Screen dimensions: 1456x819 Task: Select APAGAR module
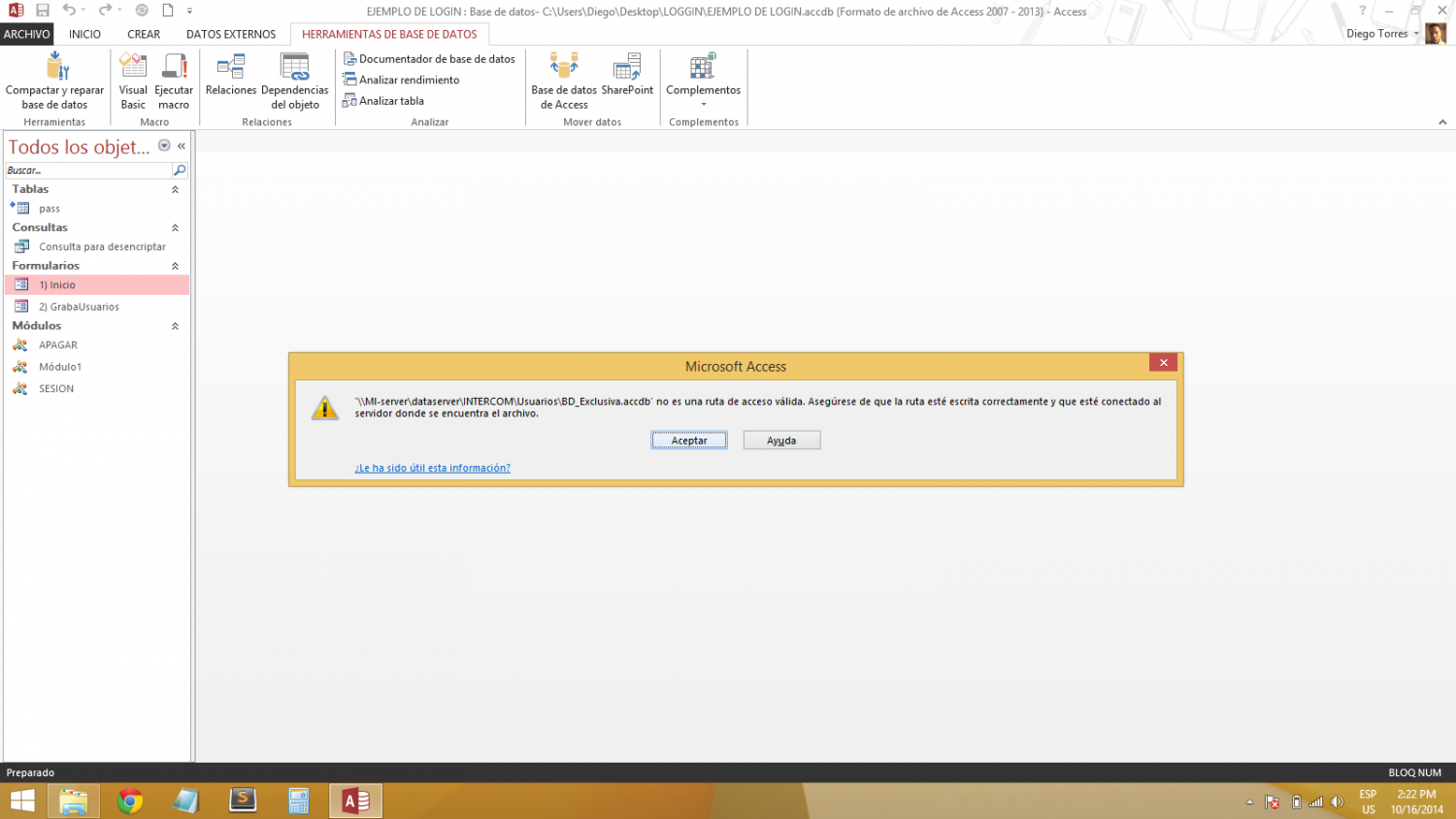[97, 345]
